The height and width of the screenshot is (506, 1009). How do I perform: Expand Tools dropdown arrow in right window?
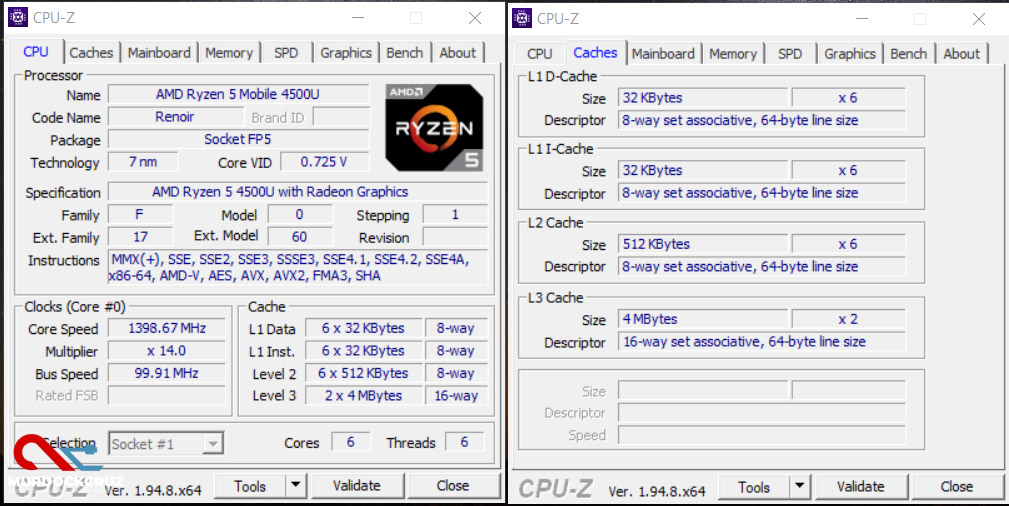[x=799, y=487]
